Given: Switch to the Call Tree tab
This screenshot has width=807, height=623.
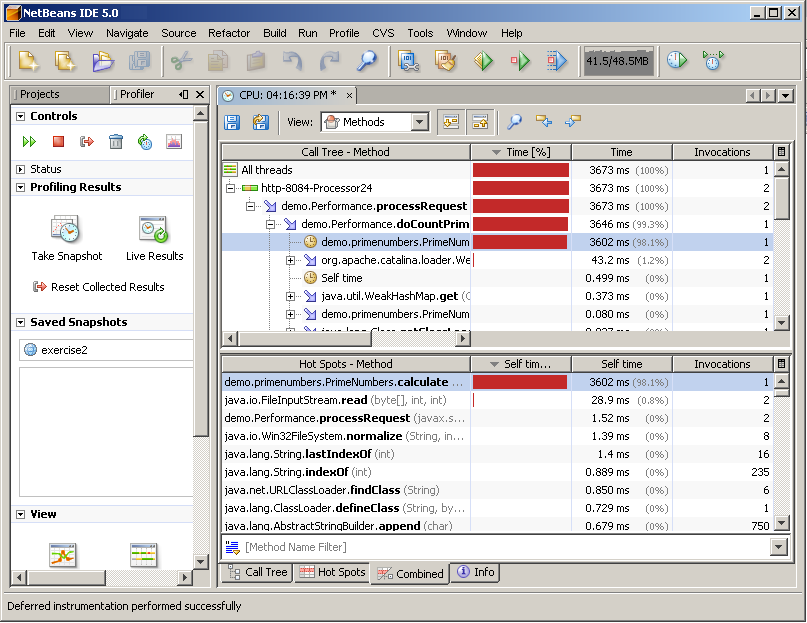Looking at the screenshot, I should 257,573.
